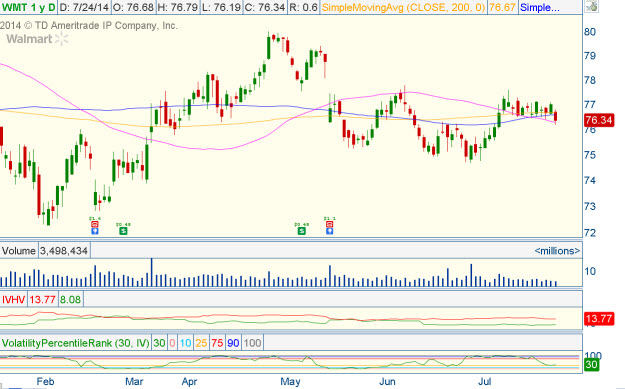The width and height of the screenshot is (625, 389).
Task: Click the 80 price axis label
Action: 590,31
